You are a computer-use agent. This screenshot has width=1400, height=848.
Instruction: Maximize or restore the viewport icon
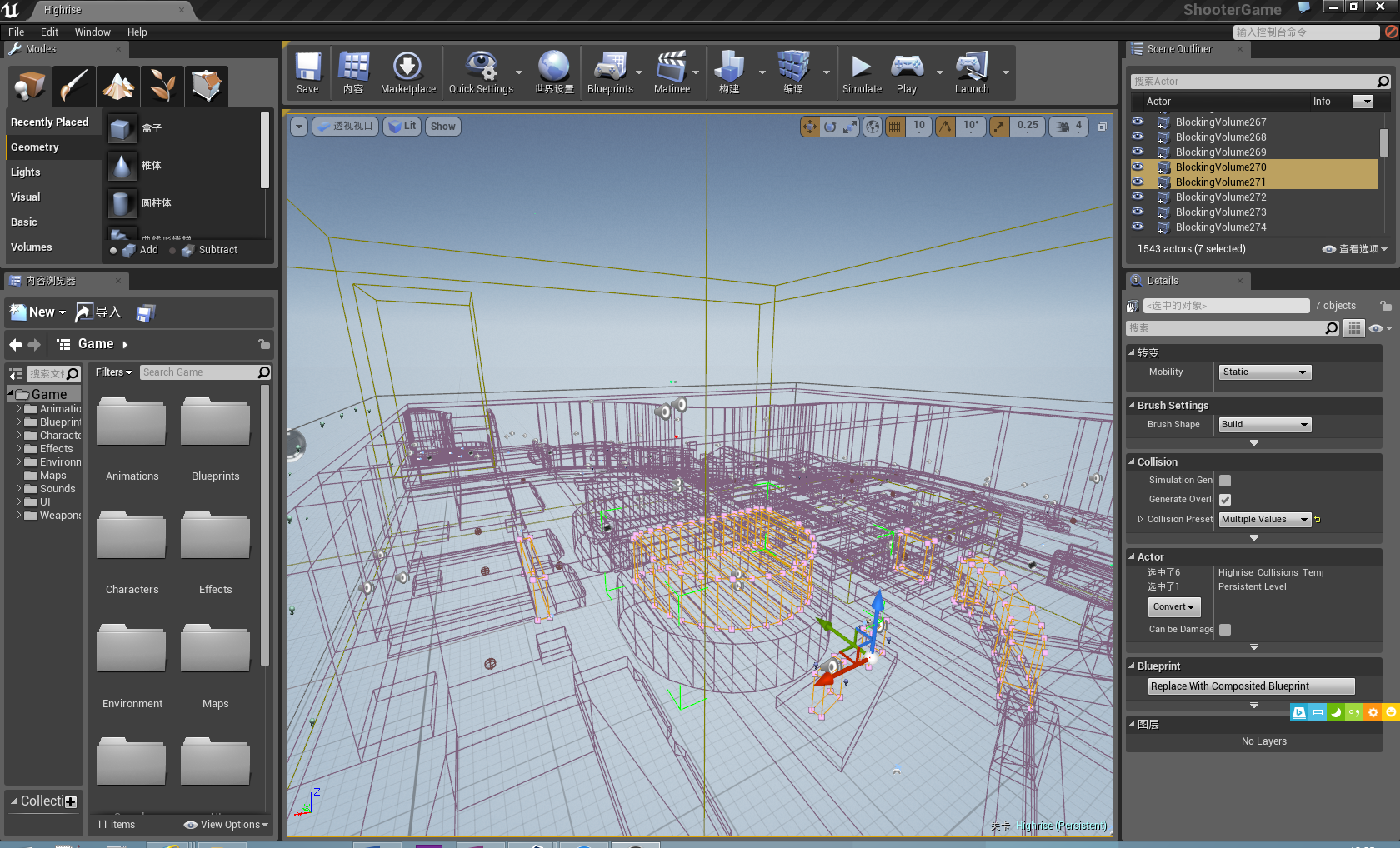click(1102, 127)
